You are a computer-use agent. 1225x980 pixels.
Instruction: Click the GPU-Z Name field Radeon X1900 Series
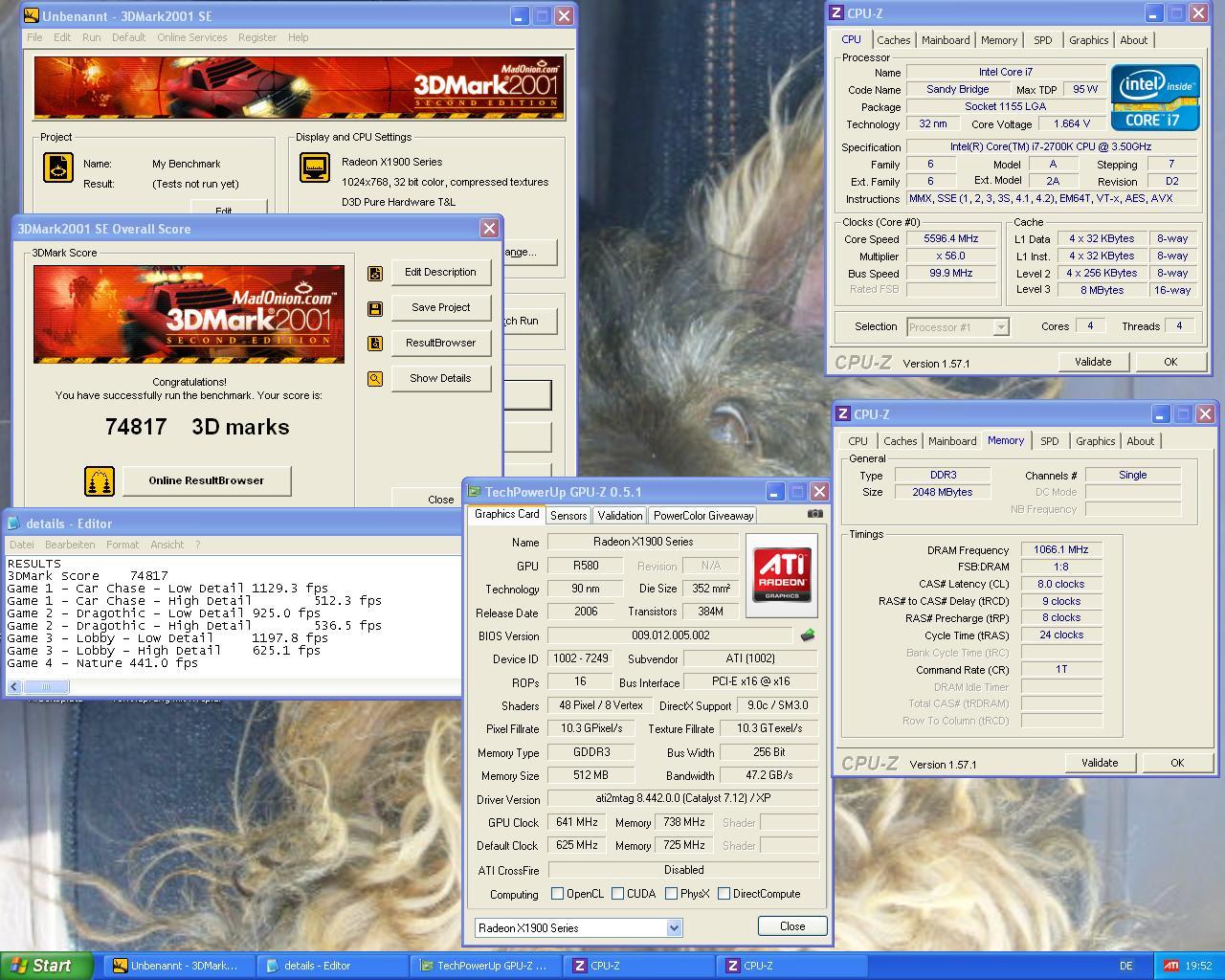click(x=643, y=542)
